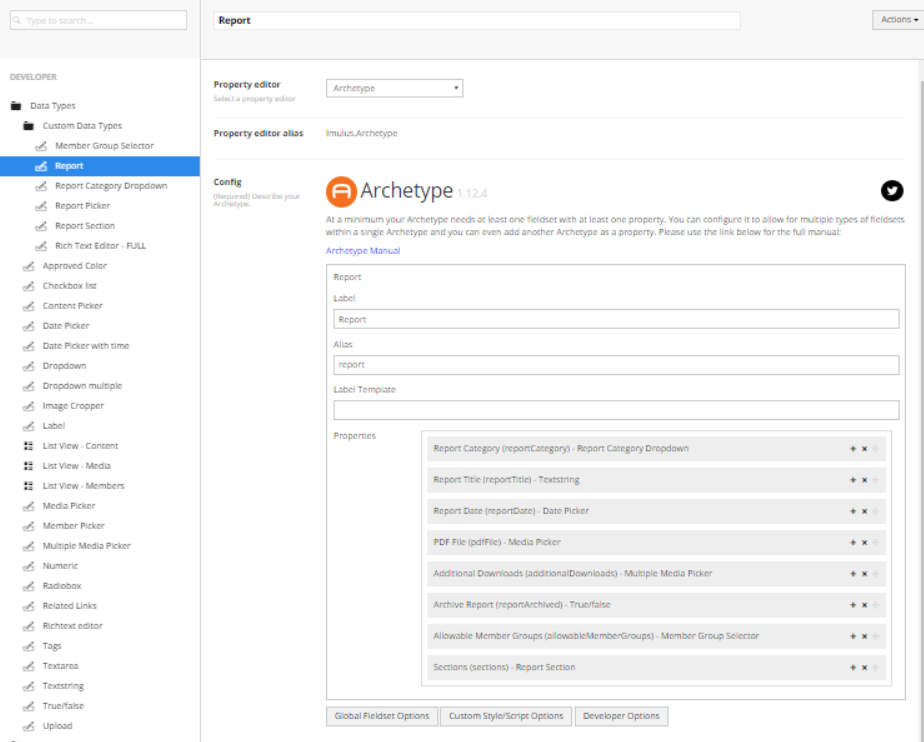
Task: Open the Property editor dropdown
Action: tap(394, 88)
